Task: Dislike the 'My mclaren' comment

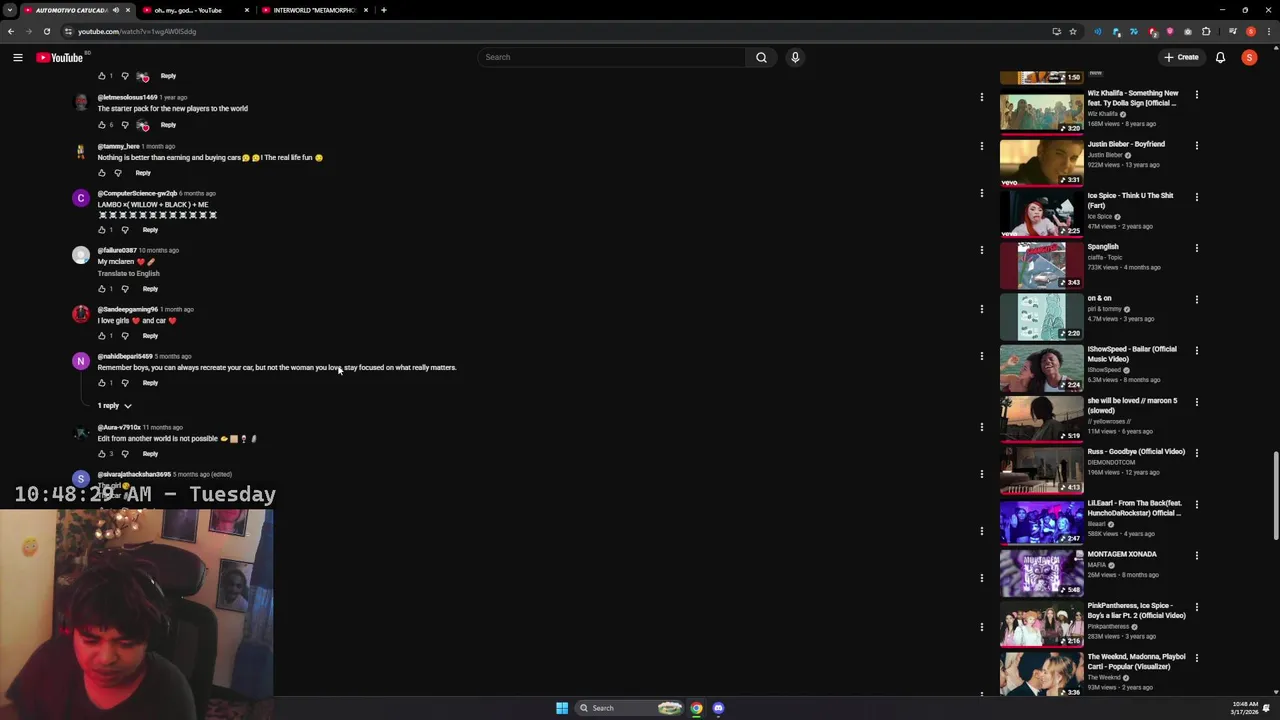Action: 125,289
